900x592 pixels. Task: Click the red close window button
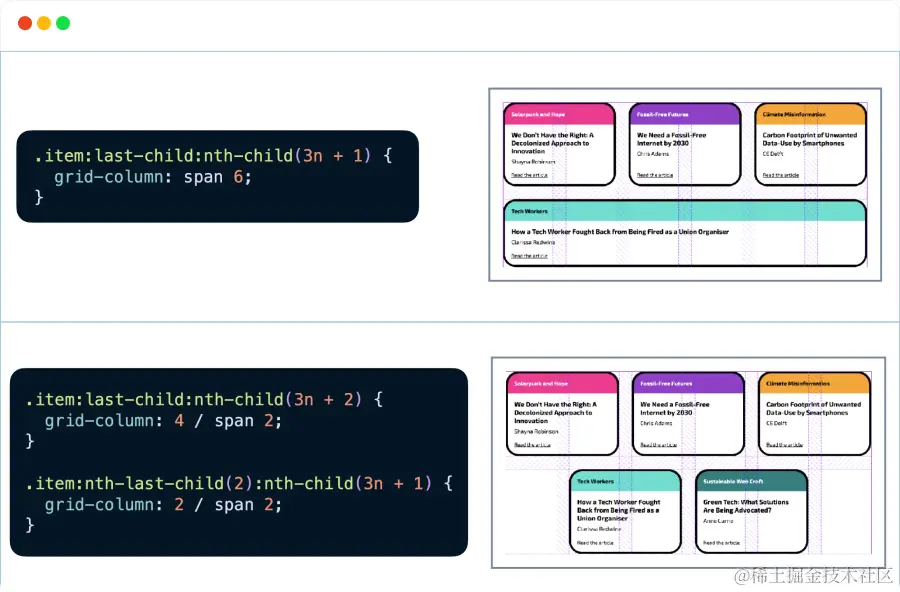[x=25, y=23]
